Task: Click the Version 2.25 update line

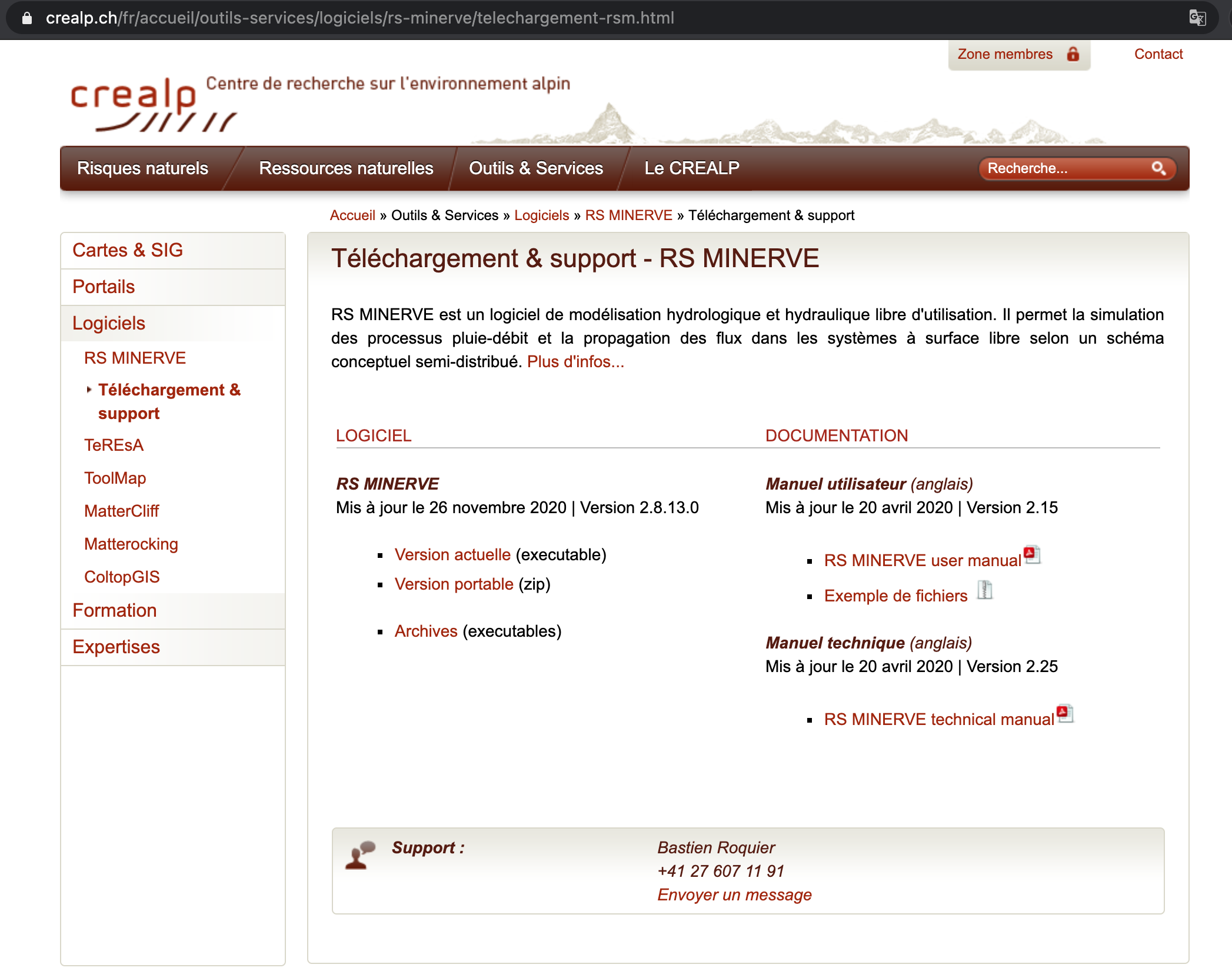Action: pyautogui.click(x=911, y=667)
